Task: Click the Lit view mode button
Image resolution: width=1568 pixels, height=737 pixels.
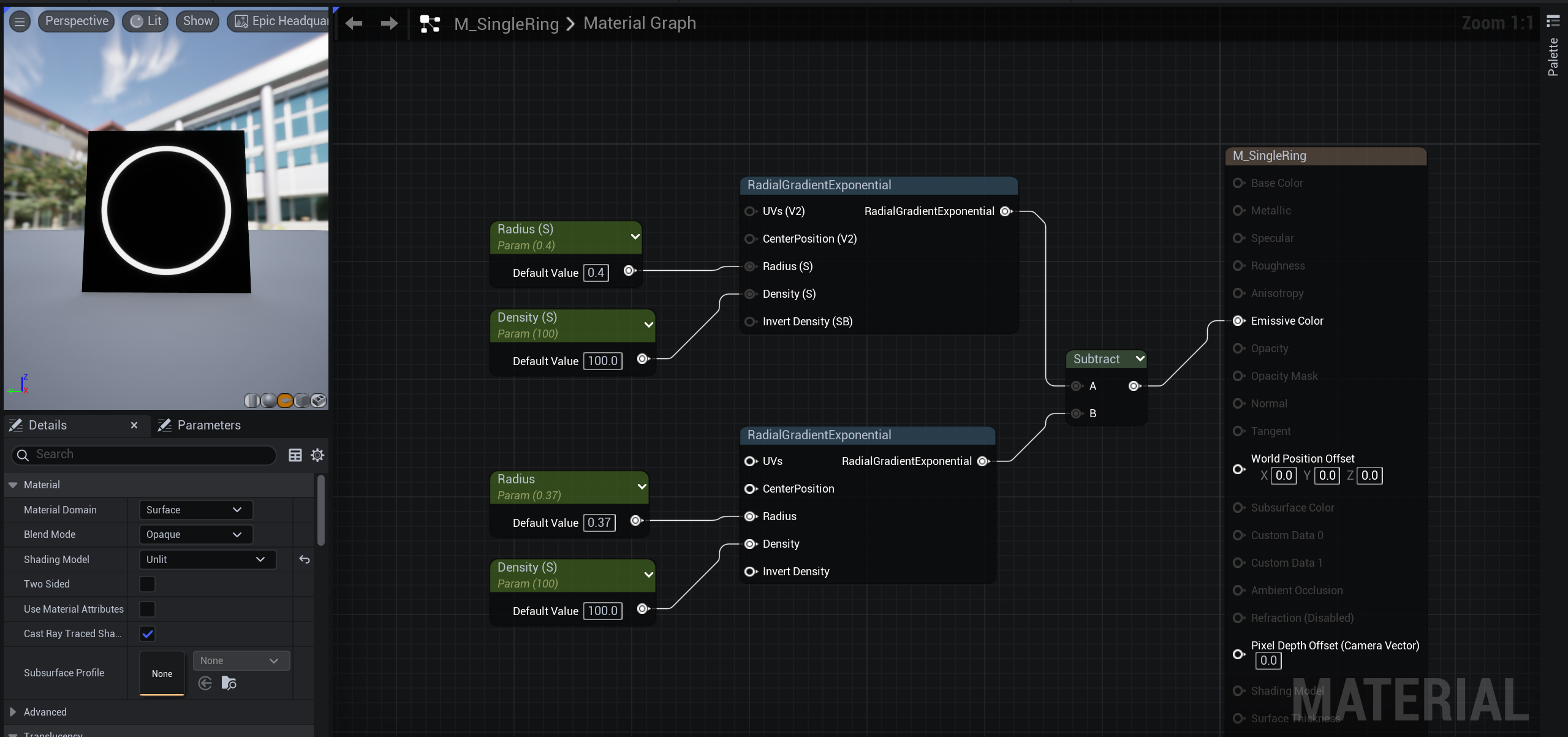Action: click(x=146, y=21)
